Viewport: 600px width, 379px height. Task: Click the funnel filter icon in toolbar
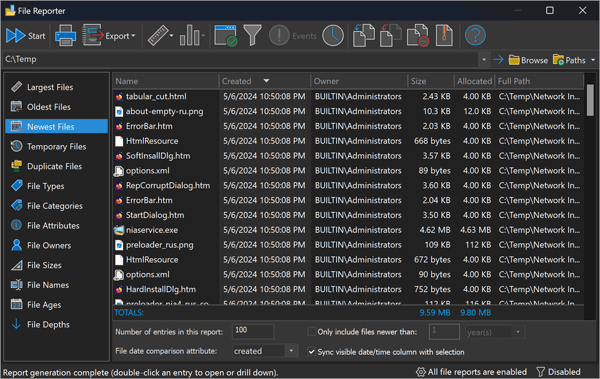click(x=253, y=36)
